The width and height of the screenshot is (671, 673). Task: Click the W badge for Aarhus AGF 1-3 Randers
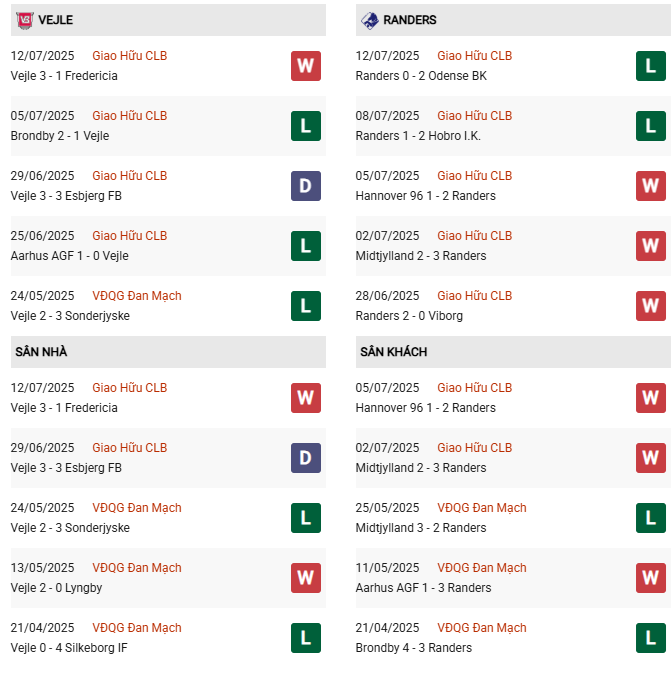[651, 578]
